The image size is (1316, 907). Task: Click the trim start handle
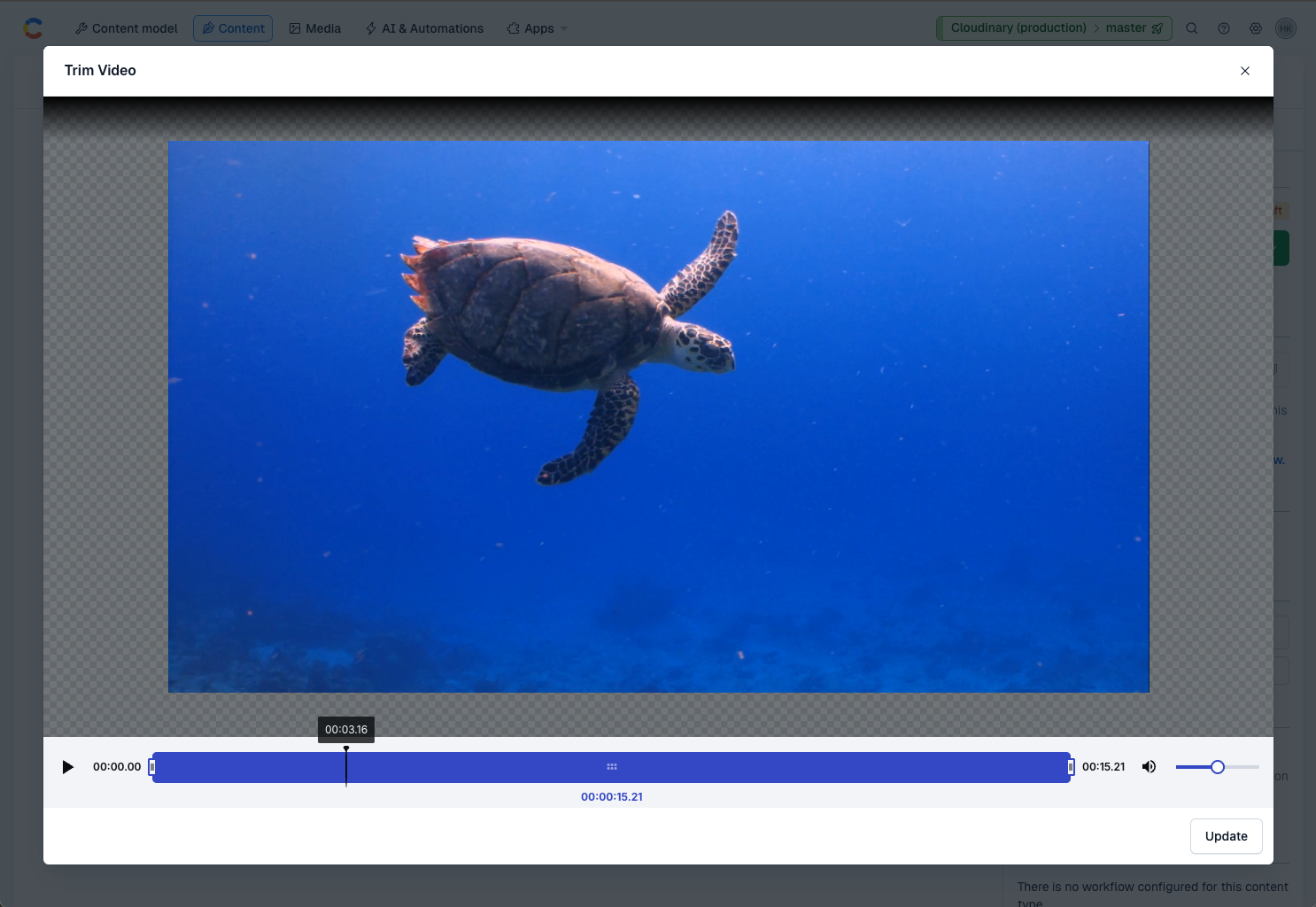[152, 767]
